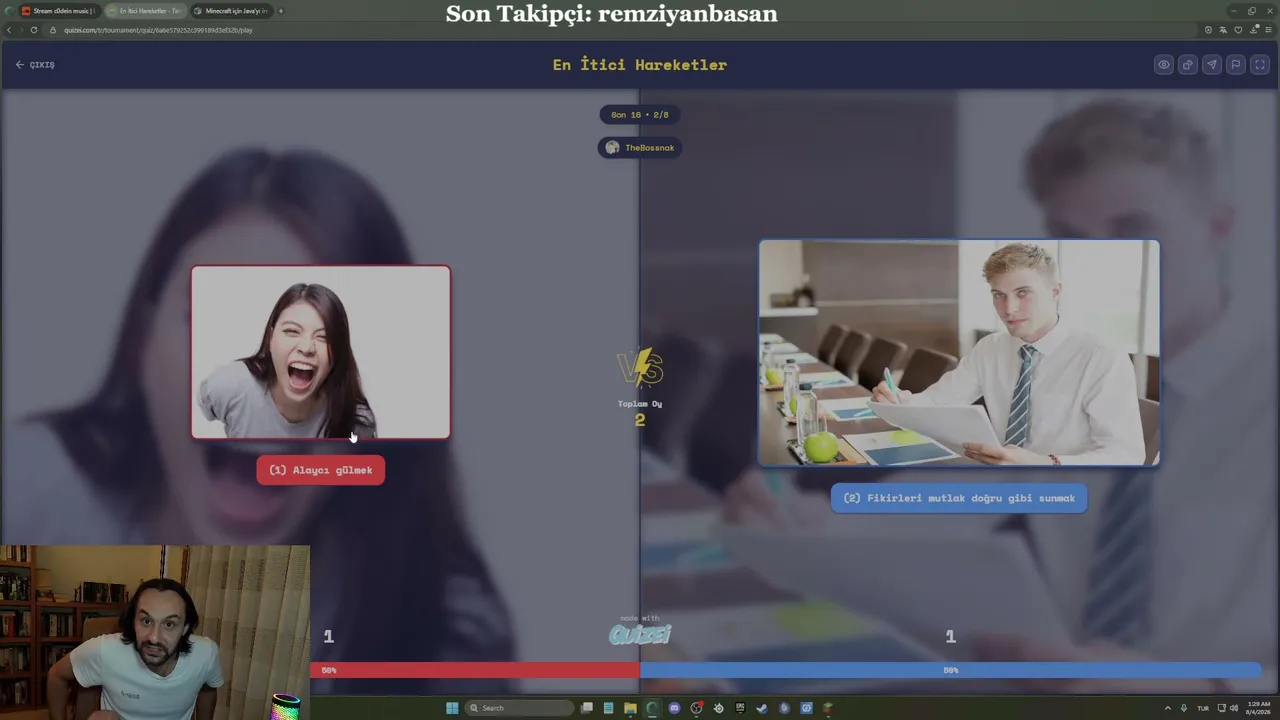
Task: Show hidden system tray icons
Action: click(1167, 708)
